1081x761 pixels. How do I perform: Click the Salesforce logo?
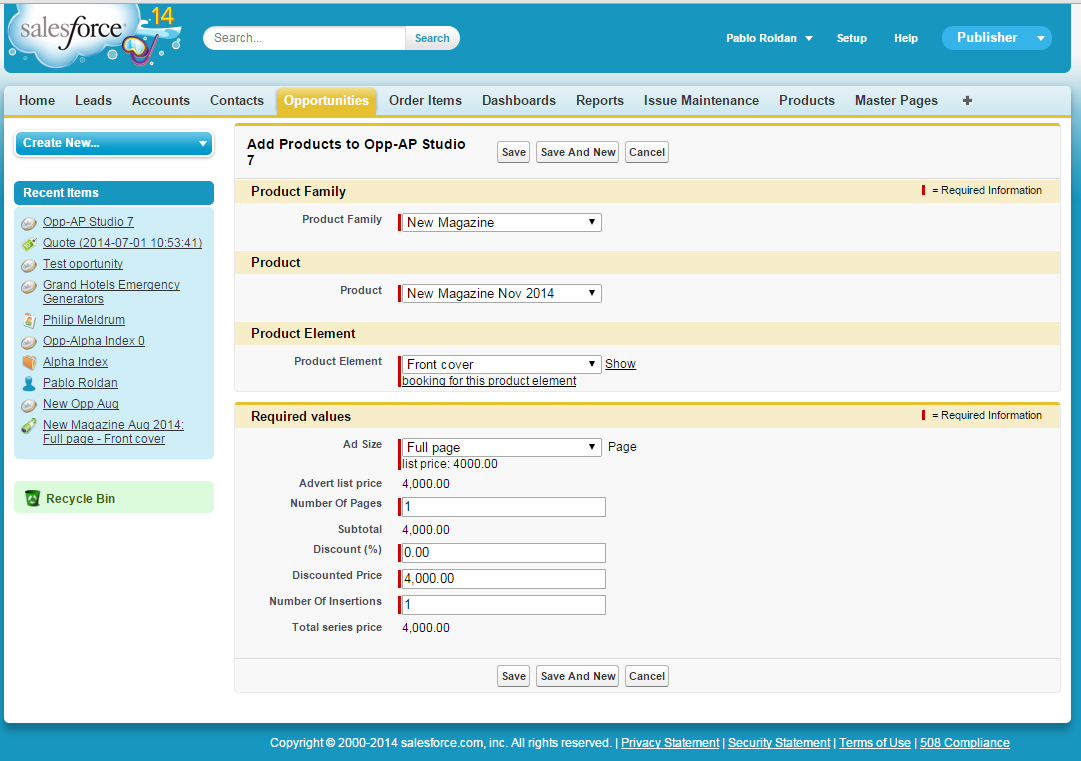click(x=94, y=35)
